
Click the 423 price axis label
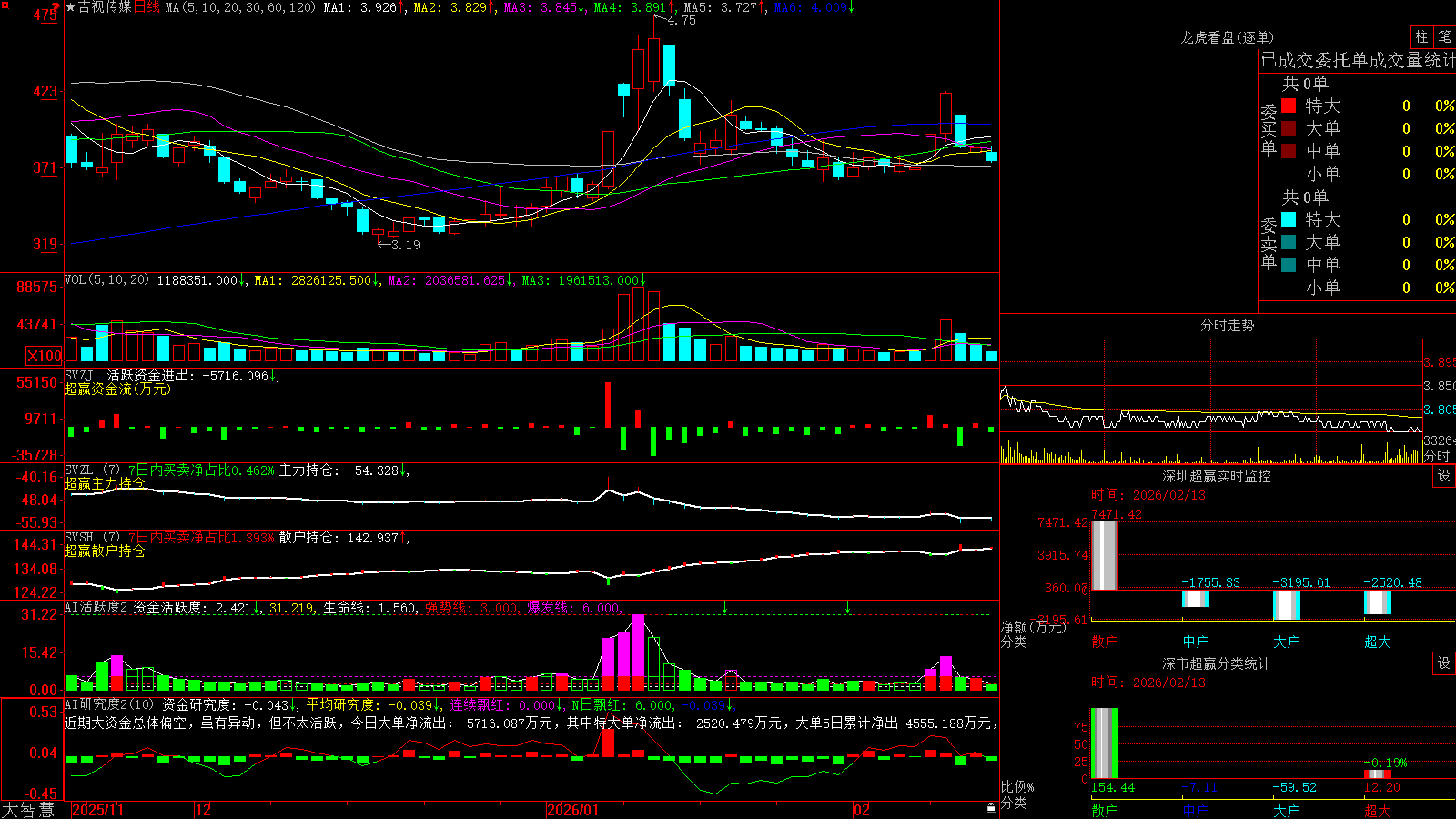(45, 91)
